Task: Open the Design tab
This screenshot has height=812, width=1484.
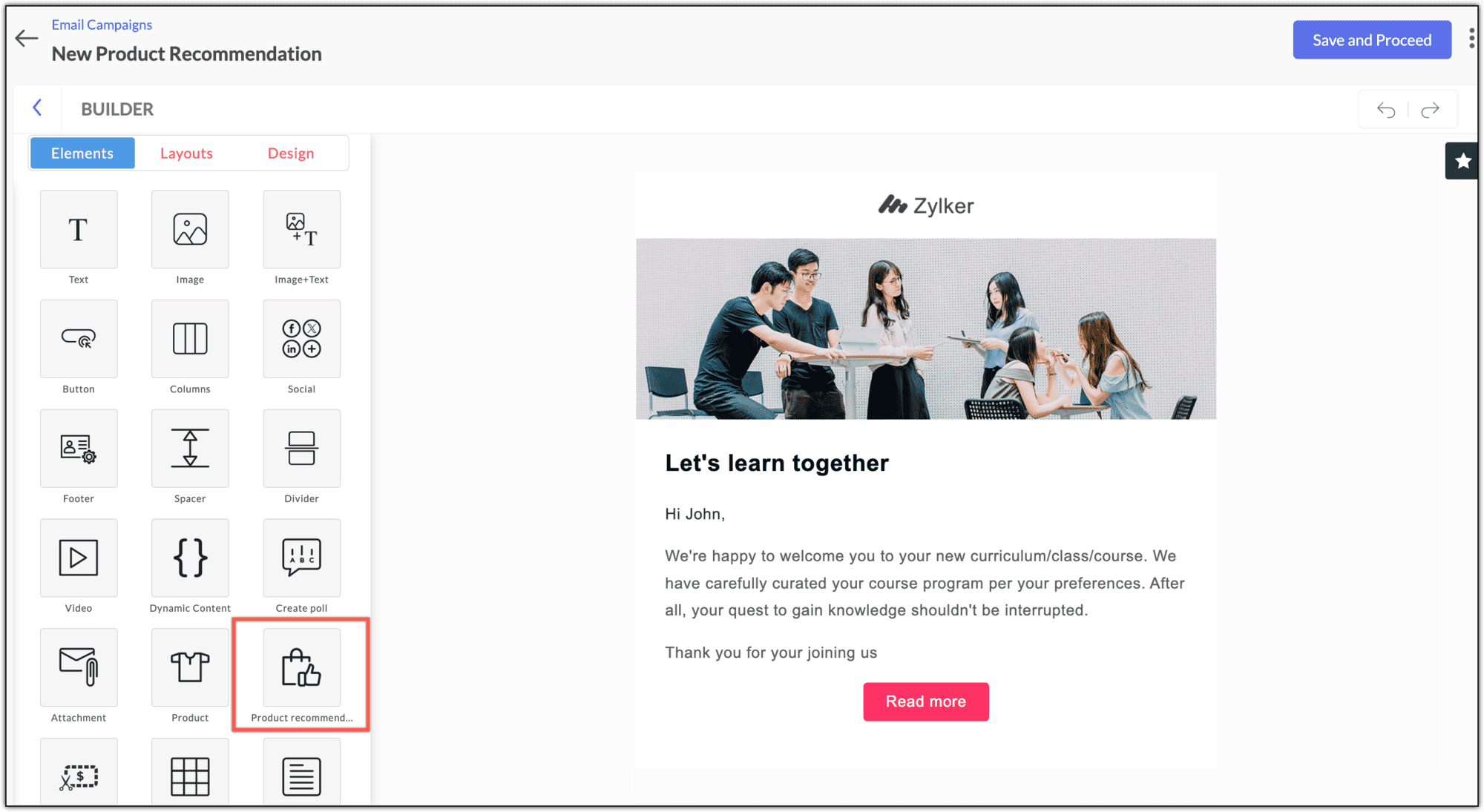Action: point(291,154)
